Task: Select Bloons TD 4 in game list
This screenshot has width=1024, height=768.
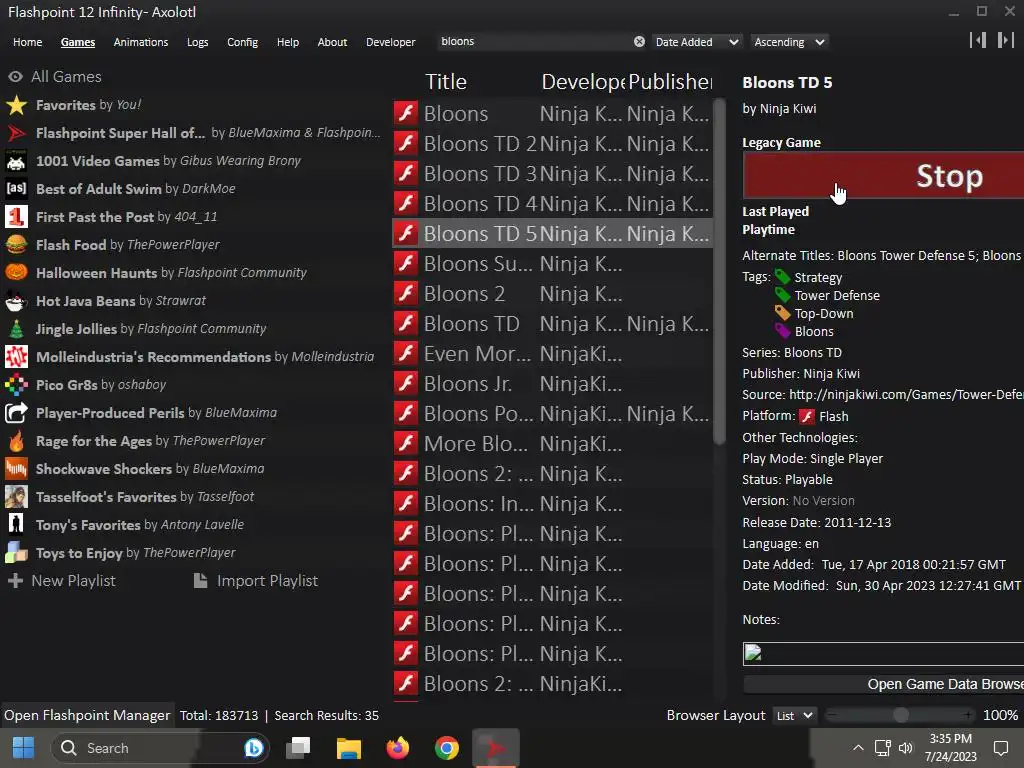Action: click(552, 204)
